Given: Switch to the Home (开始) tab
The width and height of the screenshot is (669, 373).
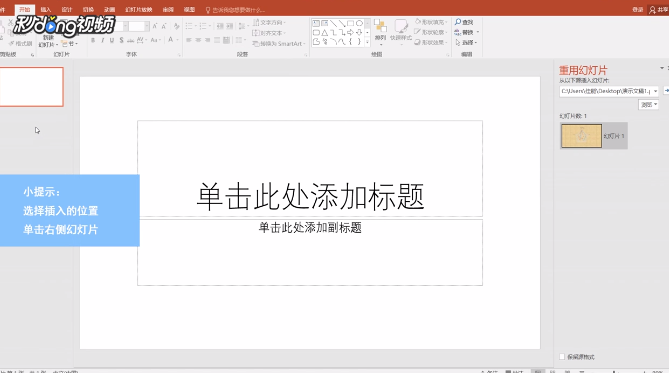Looking at the screenshot, I should 25,10.
